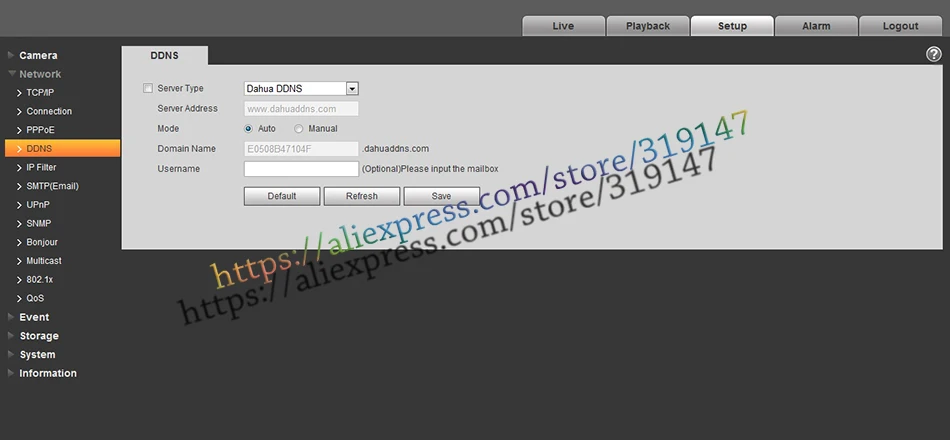Screen dimensions: 950x440
Task: Collapse the Network menu section
Action: click(x=40, y=74)
